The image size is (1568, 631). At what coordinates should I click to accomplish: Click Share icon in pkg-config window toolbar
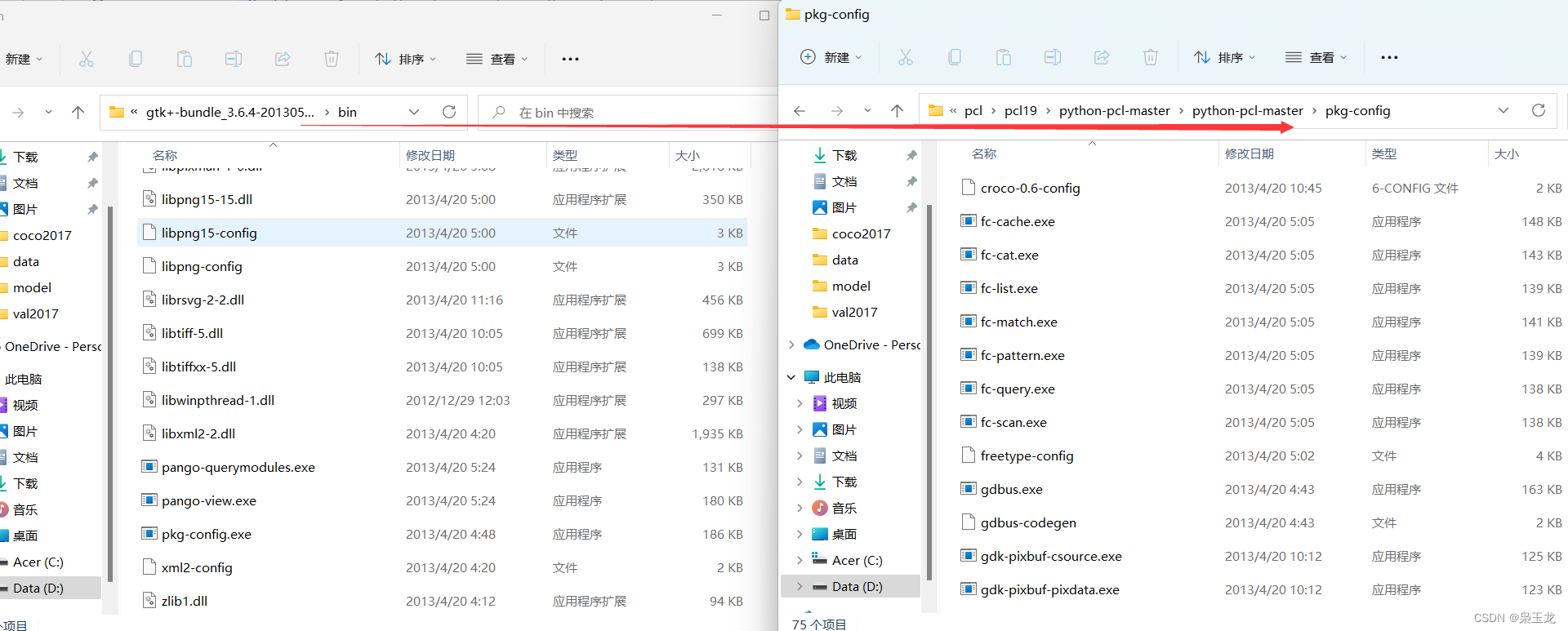(x=1102, y=57)
